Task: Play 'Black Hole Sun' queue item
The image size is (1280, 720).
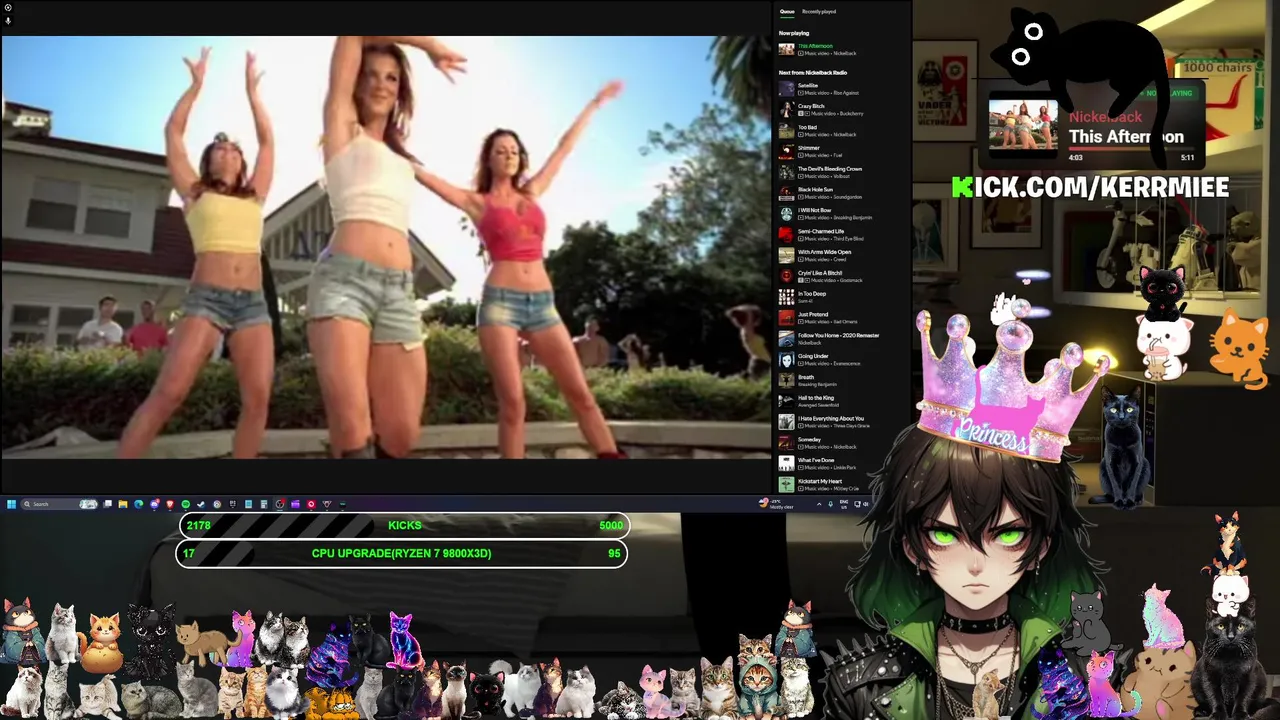Action: click(840, 193)
